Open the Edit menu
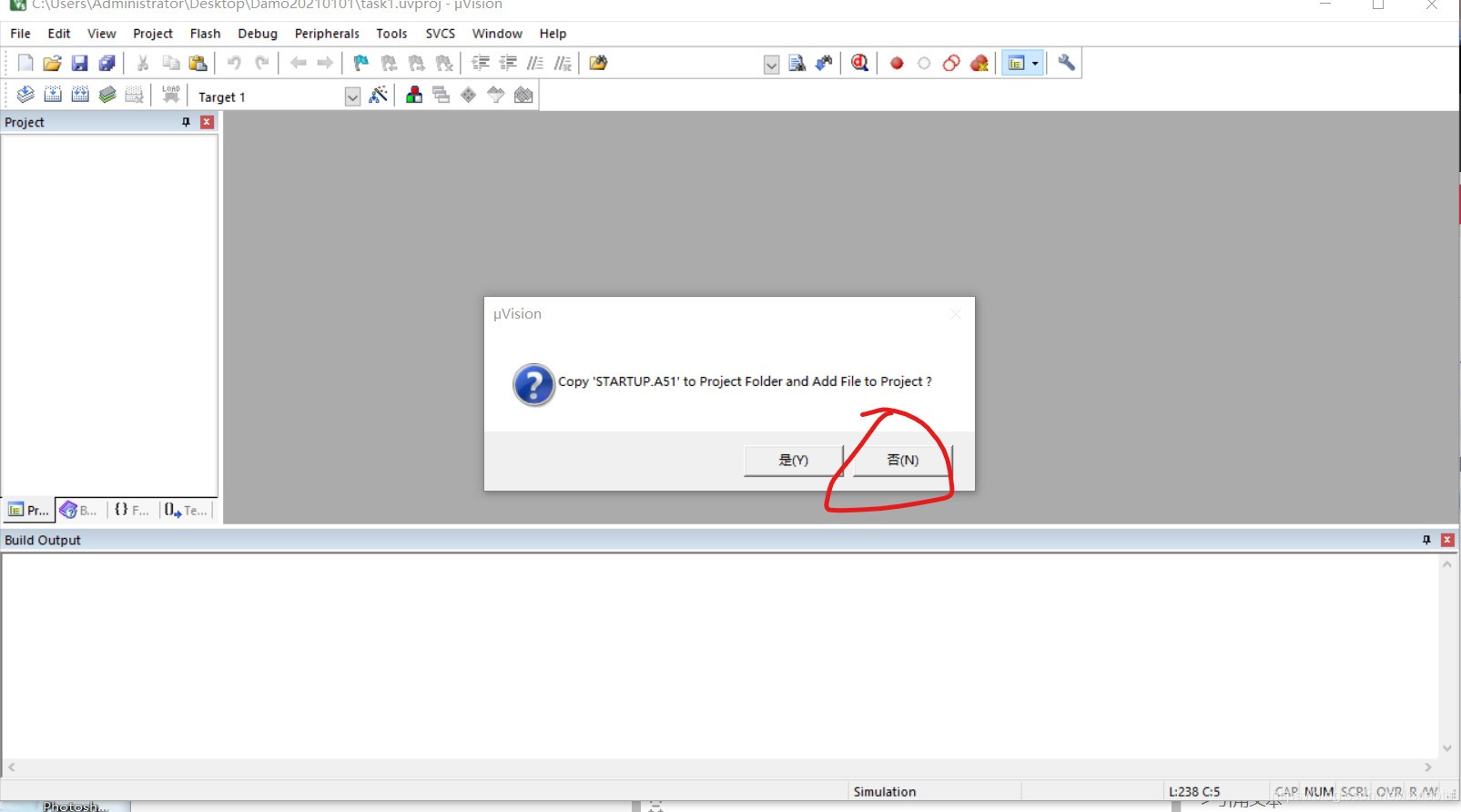 pos(59,34)
